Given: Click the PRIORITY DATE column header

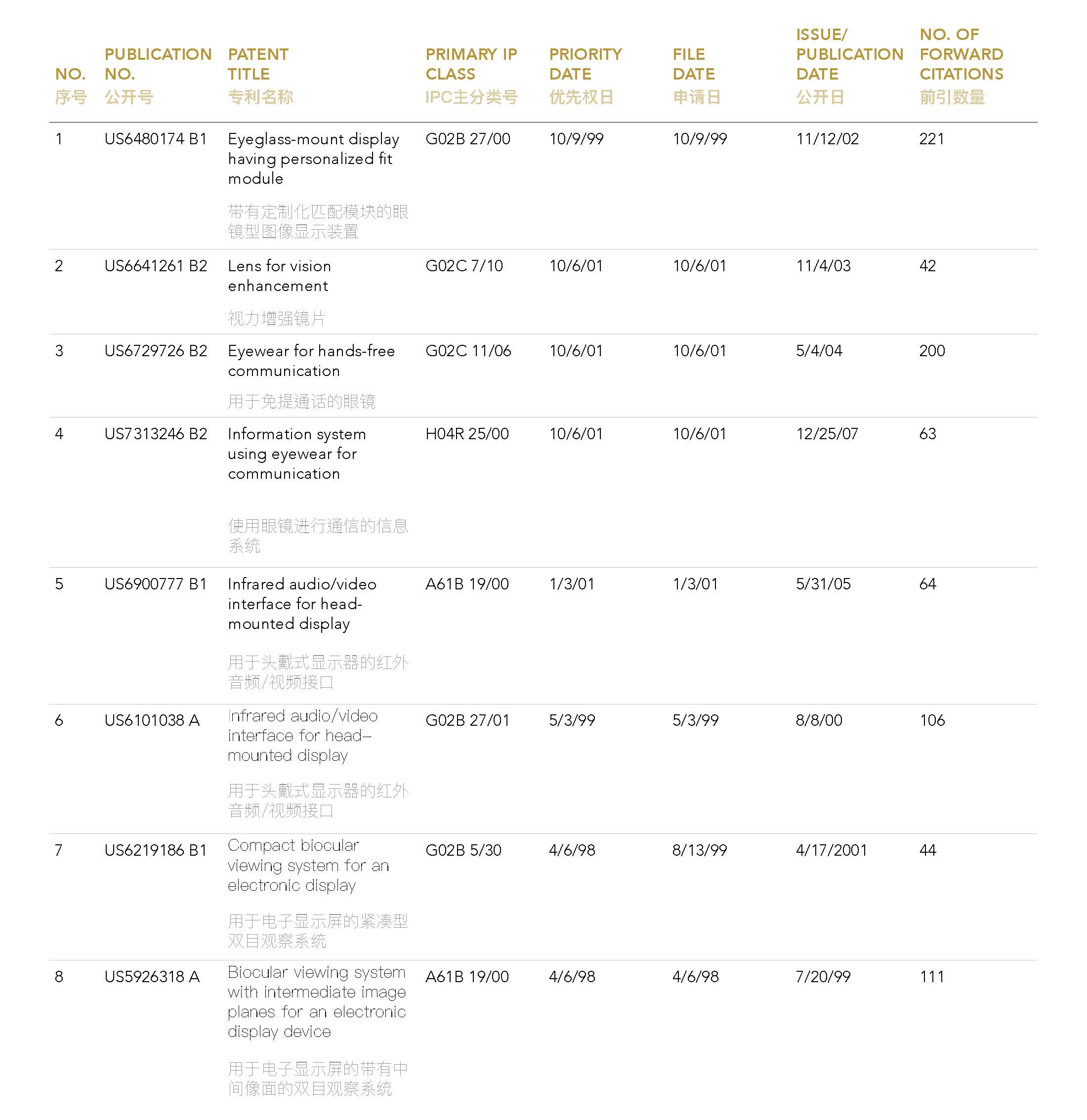Looking at the screenshot, I should [585, 64].
